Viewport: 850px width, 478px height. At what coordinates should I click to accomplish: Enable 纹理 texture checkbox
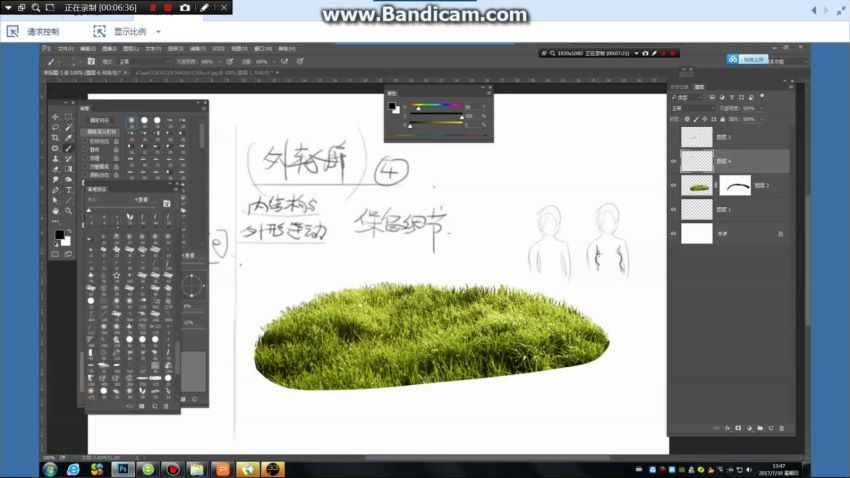[85, 158]
